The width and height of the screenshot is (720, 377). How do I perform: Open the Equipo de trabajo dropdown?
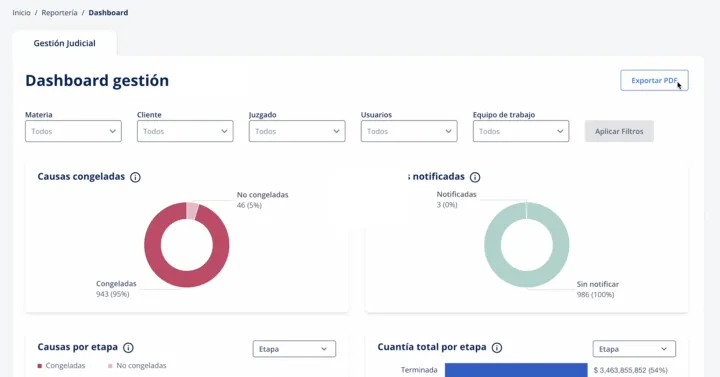pos(521,131)
